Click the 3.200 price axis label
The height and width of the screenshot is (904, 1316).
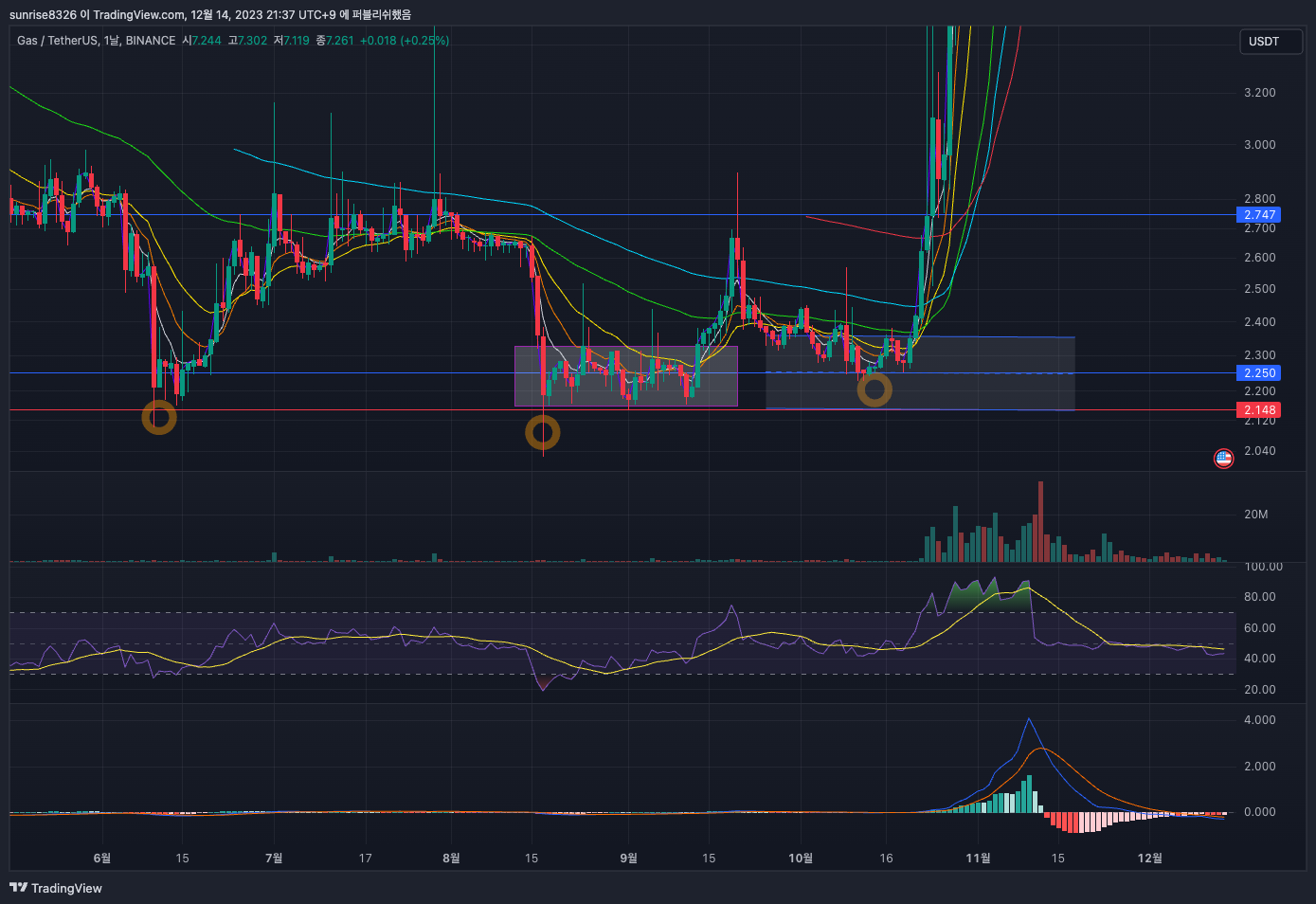pos(1259,93)
